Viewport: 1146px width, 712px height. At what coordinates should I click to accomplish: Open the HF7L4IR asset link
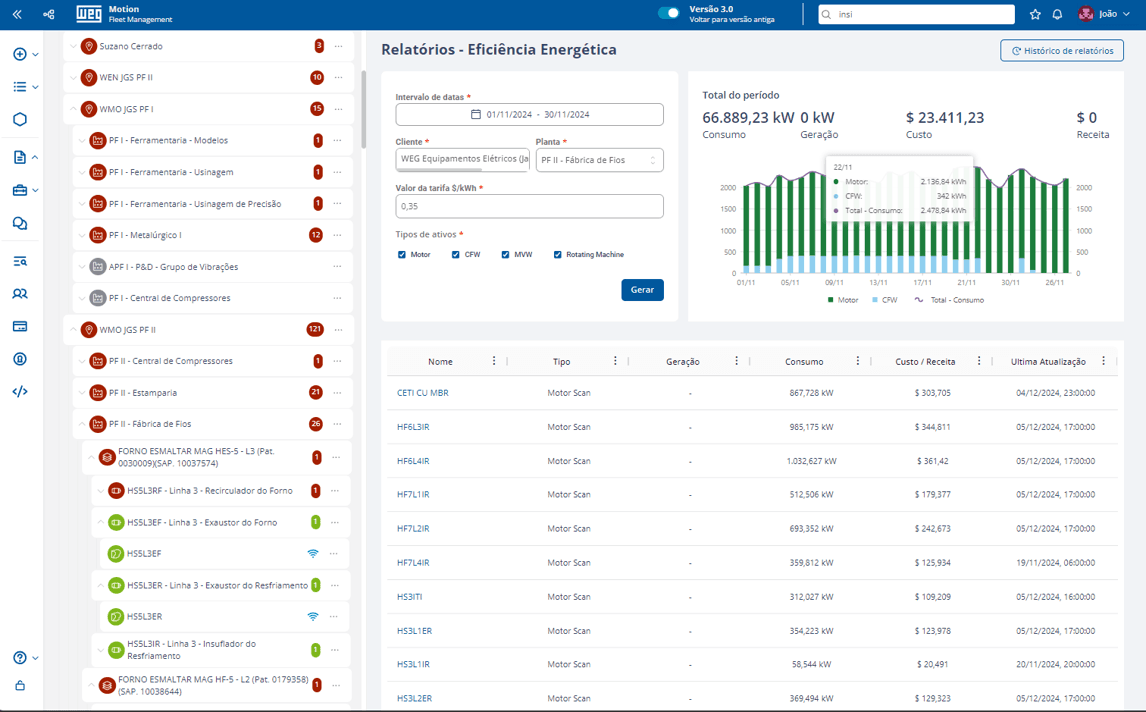coord(413,563)
